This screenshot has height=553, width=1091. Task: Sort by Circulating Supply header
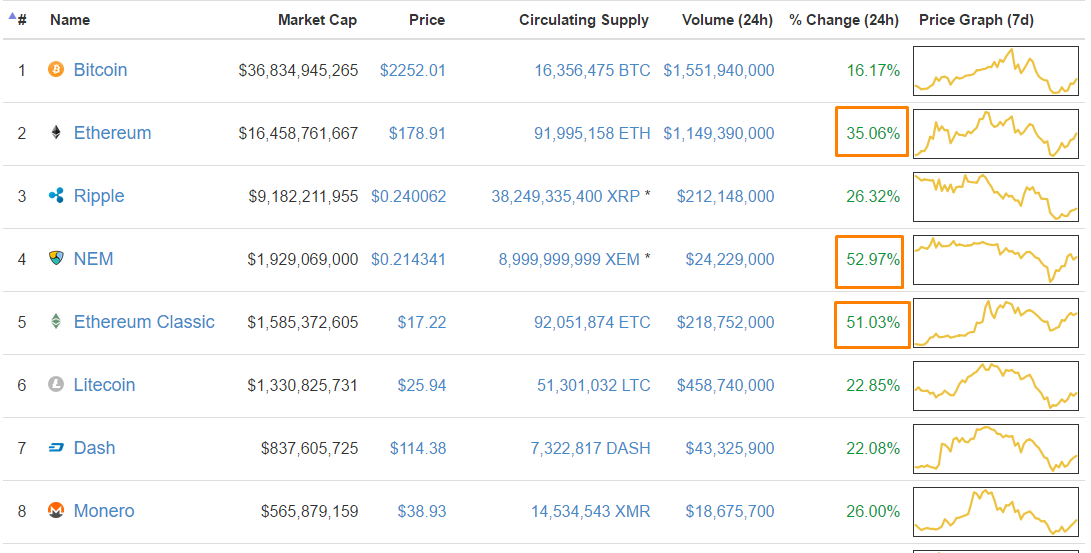[584, 20]
